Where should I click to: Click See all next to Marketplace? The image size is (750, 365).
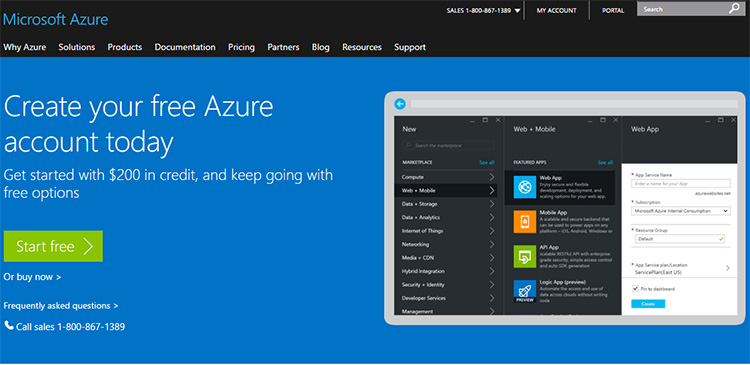(487, 163)
